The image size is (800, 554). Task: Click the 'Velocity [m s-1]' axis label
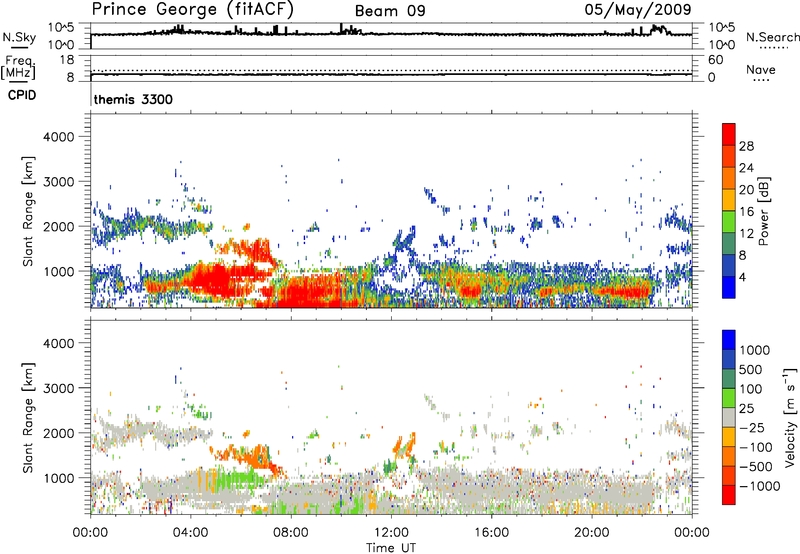click(x=790, y=417)
